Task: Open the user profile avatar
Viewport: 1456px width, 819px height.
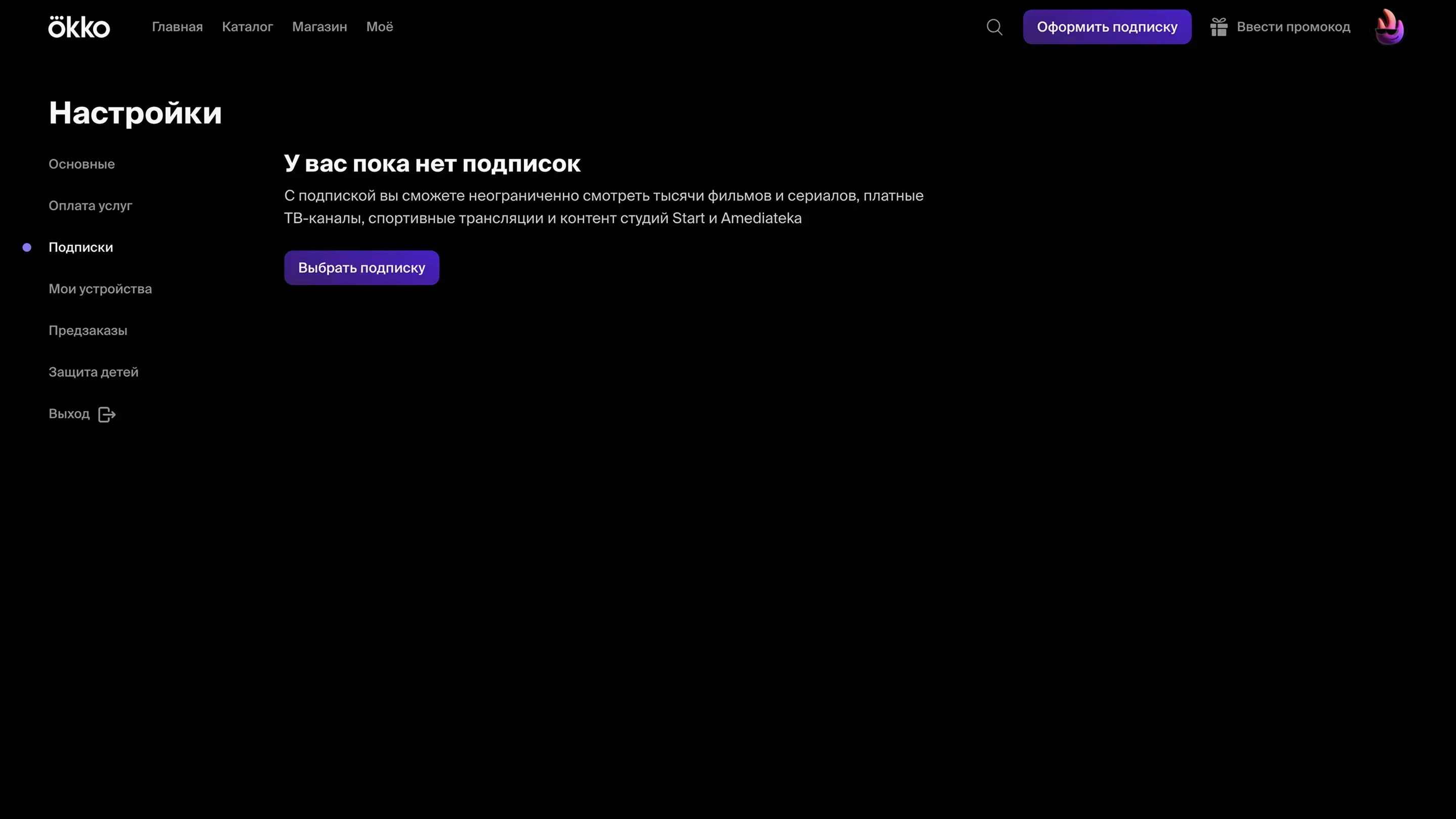Action: point(1389,27)
